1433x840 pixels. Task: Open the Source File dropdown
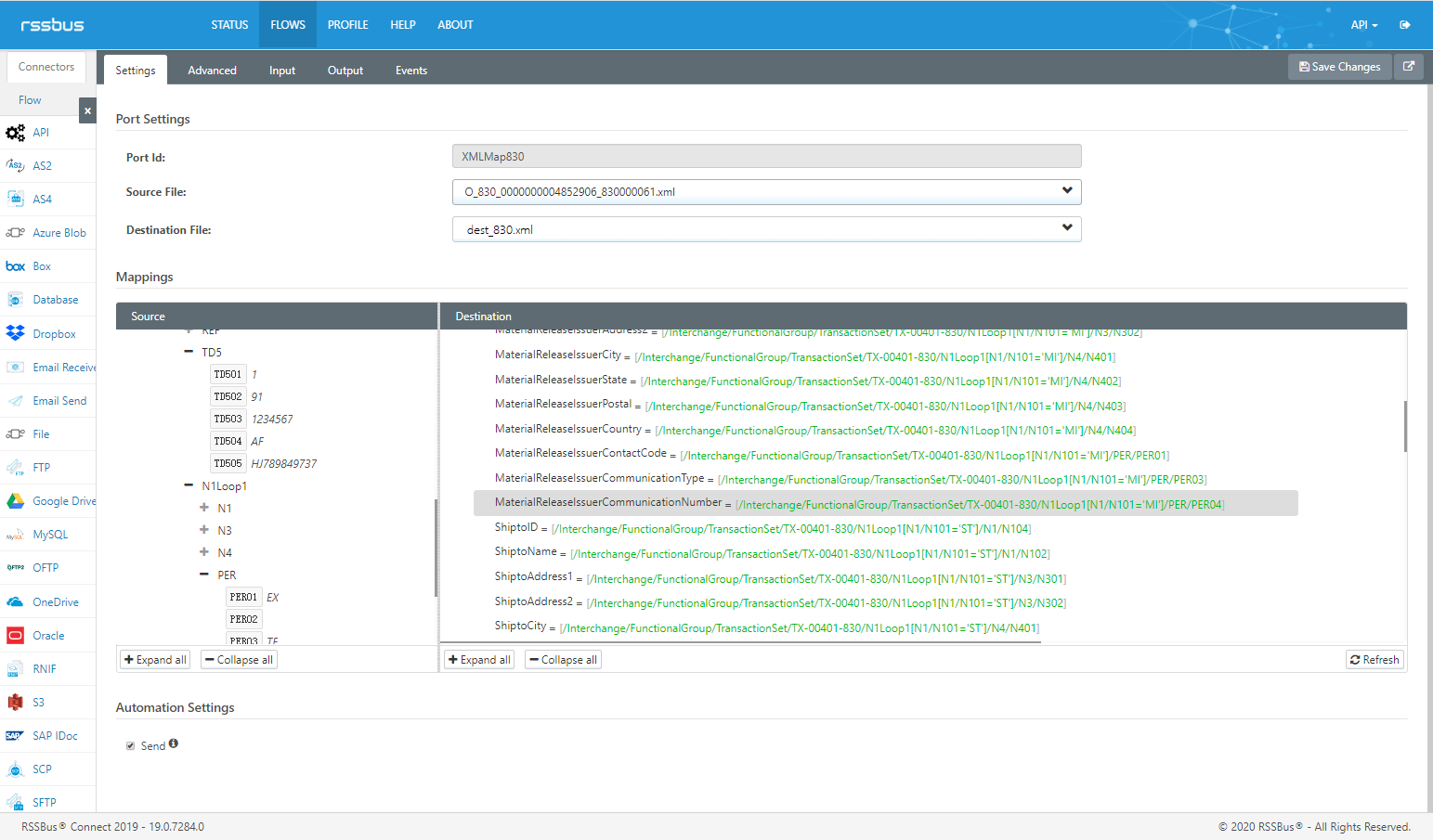[x=766, y=192]
